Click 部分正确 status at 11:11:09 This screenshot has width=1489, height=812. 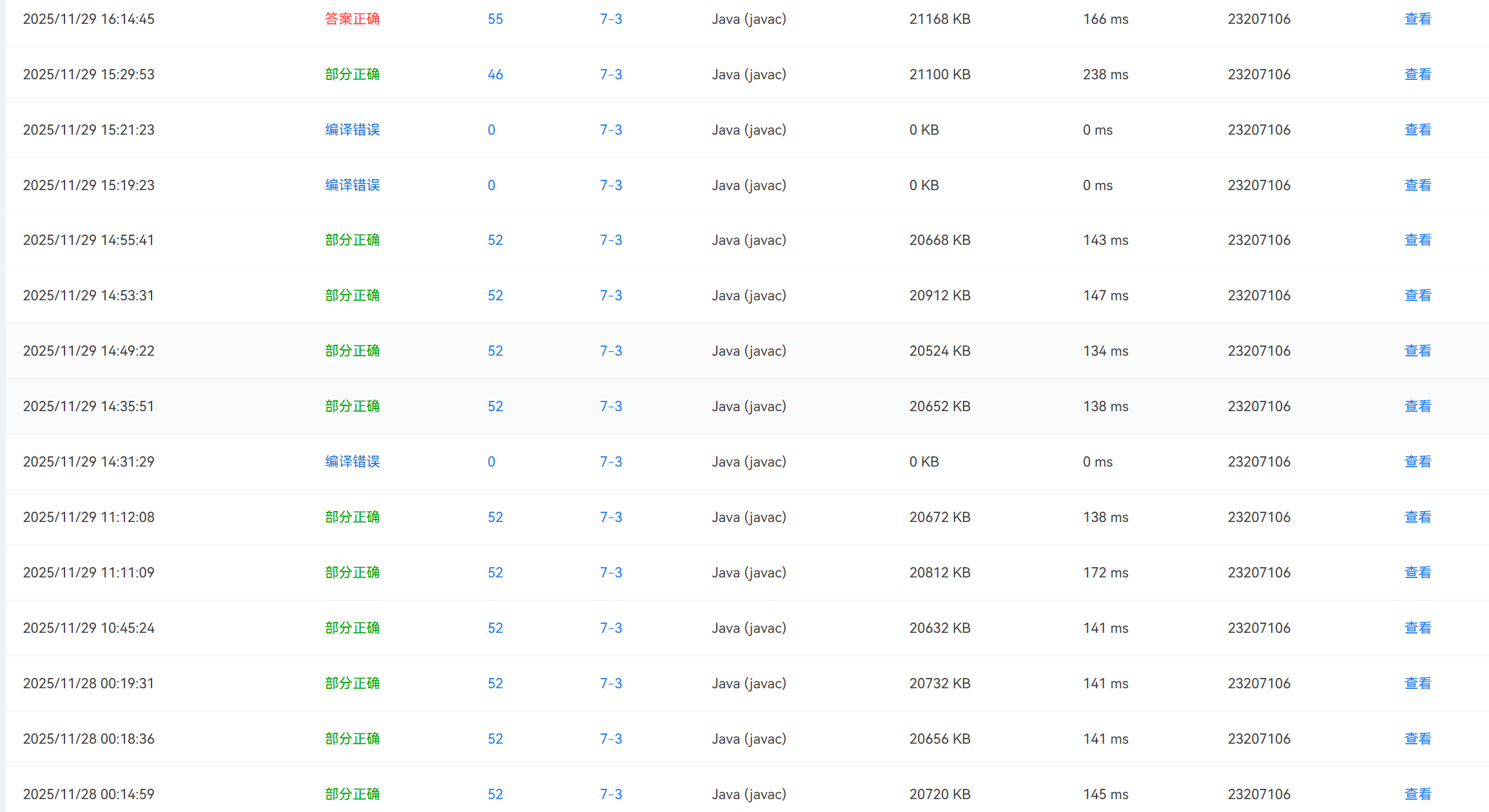352,573
